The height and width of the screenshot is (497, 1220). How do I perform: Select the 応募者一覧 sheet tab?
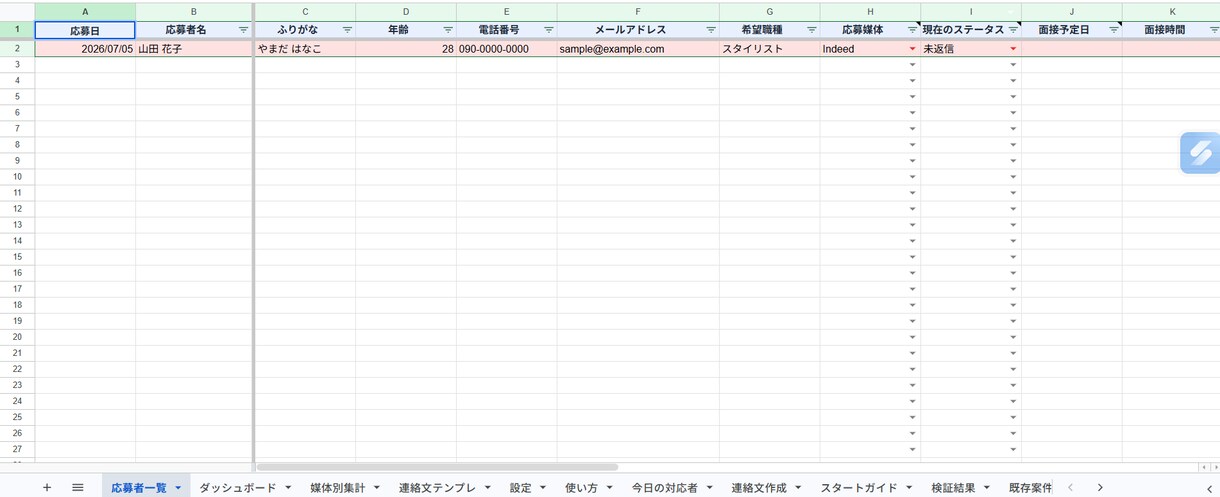coord(138,488)
